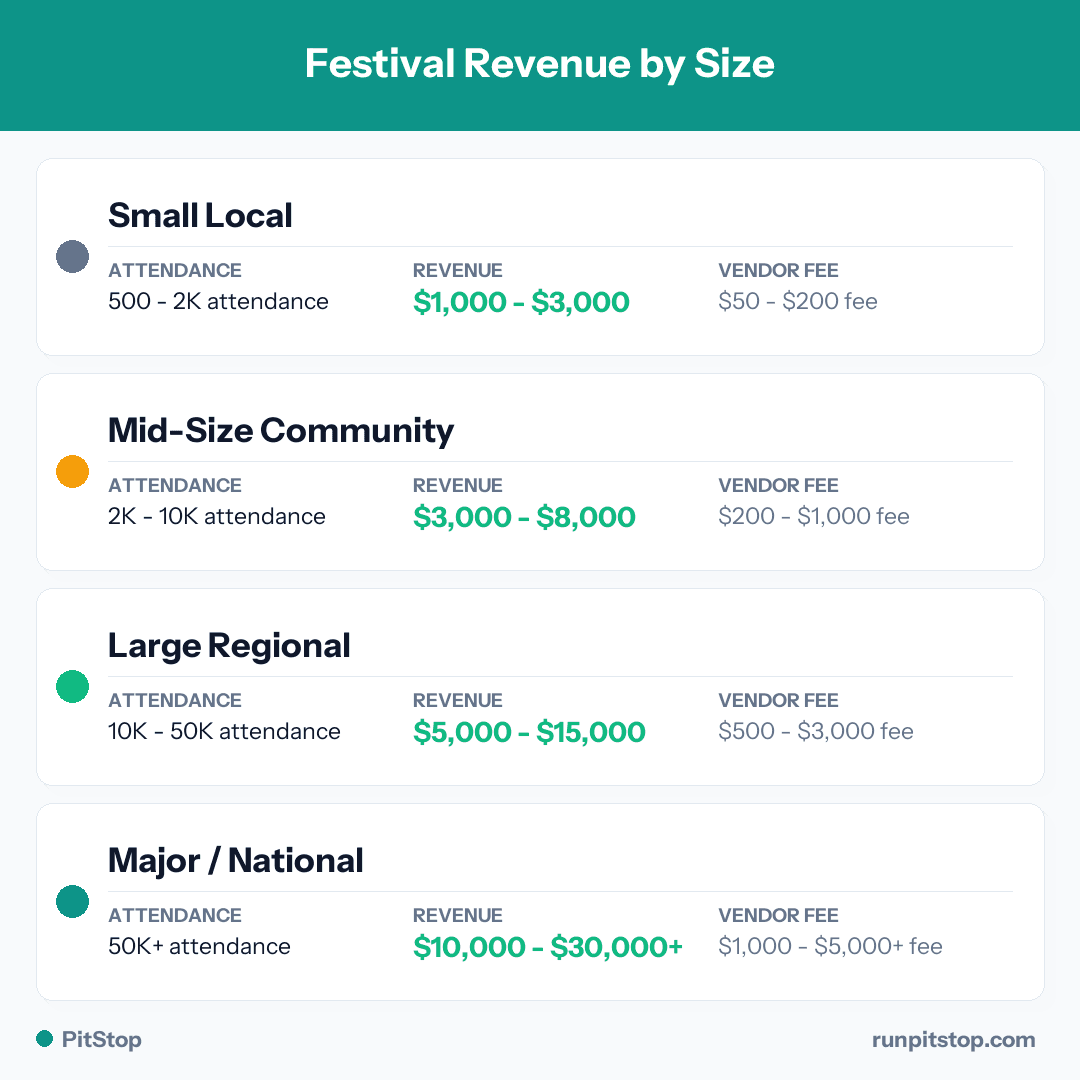Click the $200 - $1,000 fee value
The width and height of the screenshot is (1080, 1080).
click(x=813, y=517)
